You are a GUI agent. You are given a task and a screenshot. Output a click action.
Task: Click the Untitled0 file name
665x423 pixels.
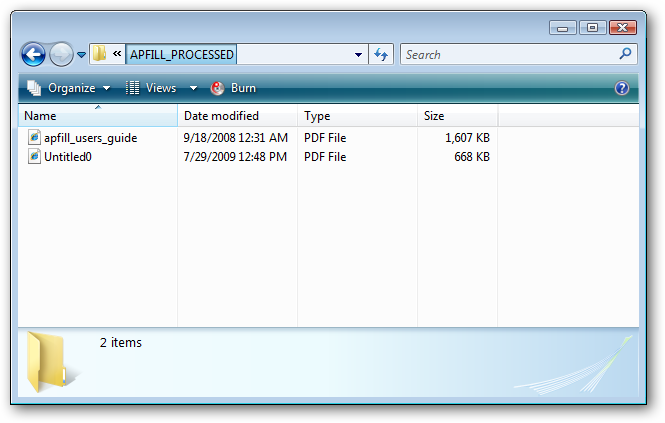point(68,157)
